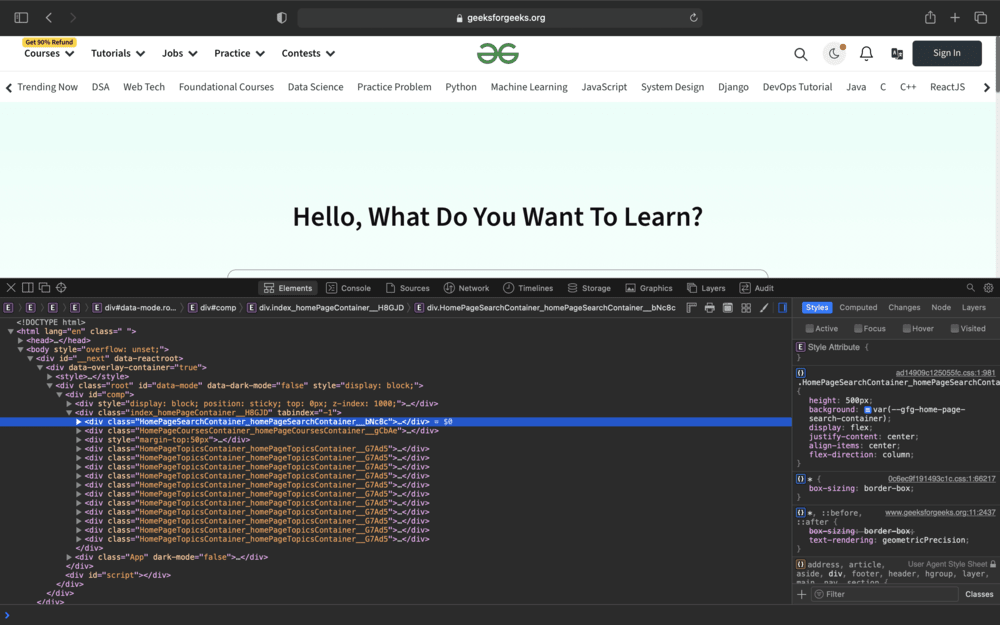Viewport: 1000px width, 625px height.
Task: Open the website notifications bell
Action: pos(866,54)
